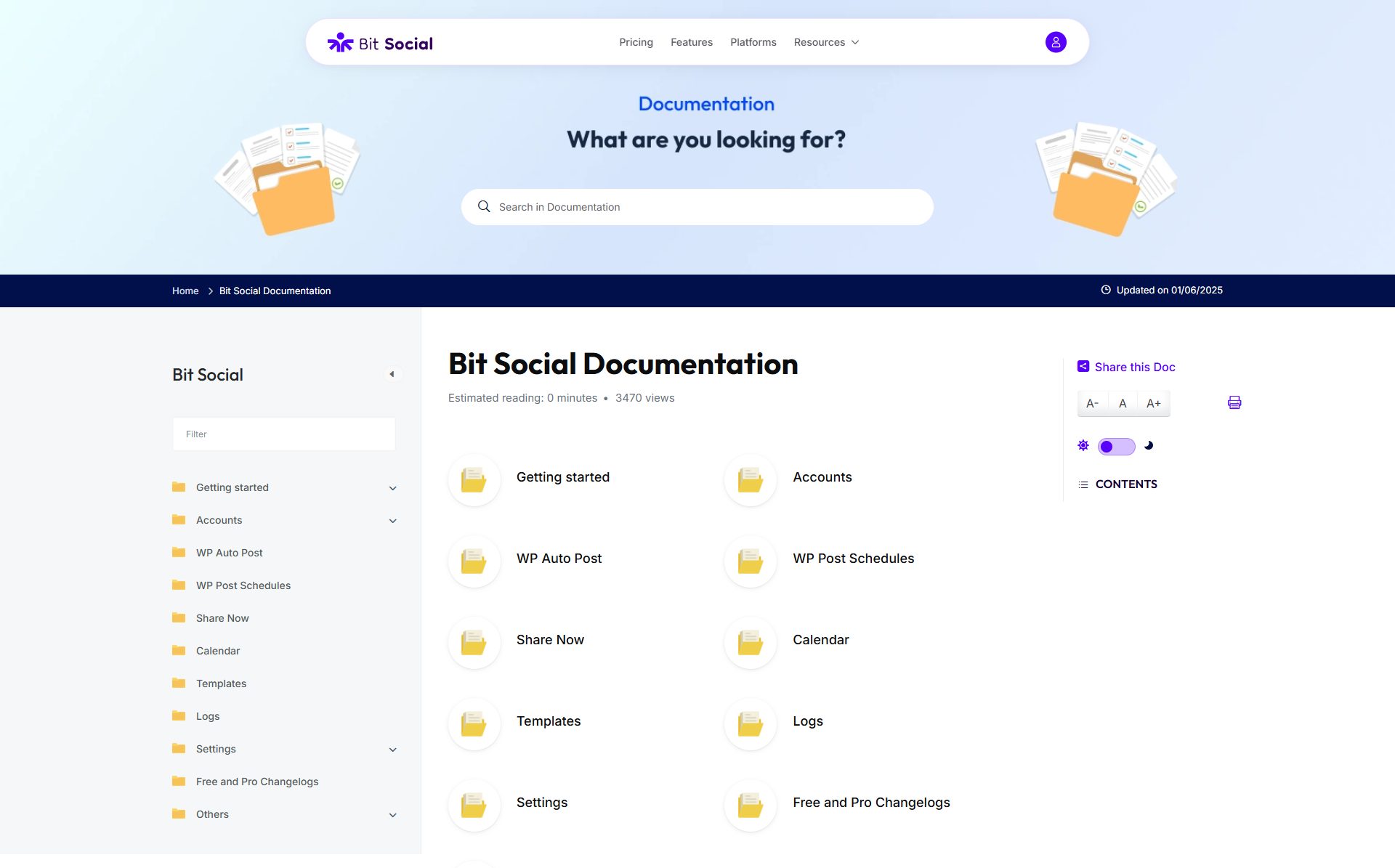This screenshot has height=868, width=1395.
Task: Click the user account avatar icon
Action: tap(1055, 42)
